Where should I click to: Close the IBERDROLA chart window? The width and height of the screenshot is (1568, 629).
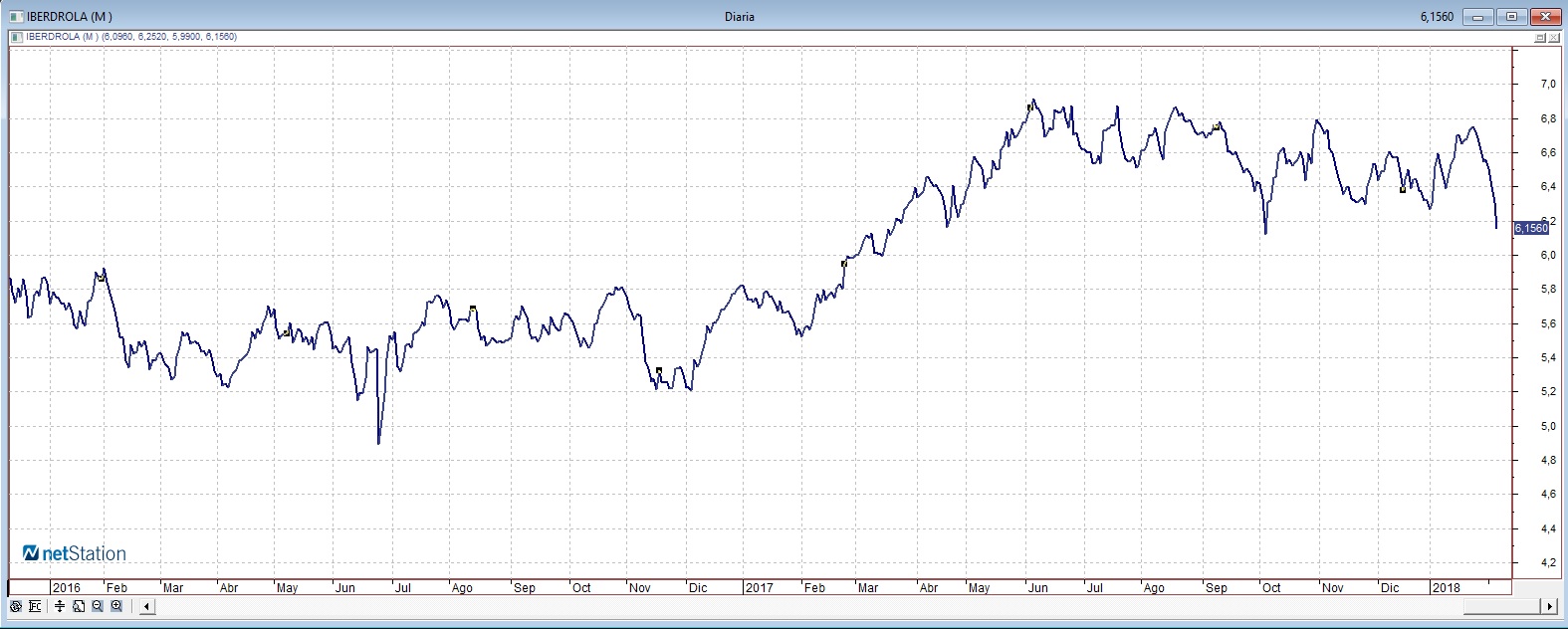tap(1546, 17)
